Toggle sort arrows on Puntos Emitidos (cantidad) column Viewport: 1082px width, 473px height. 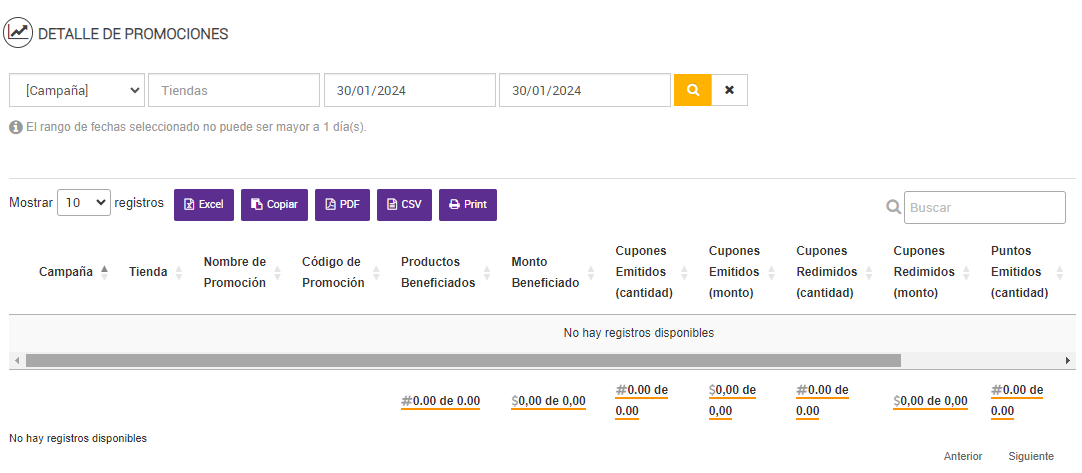pos(1059,273)
